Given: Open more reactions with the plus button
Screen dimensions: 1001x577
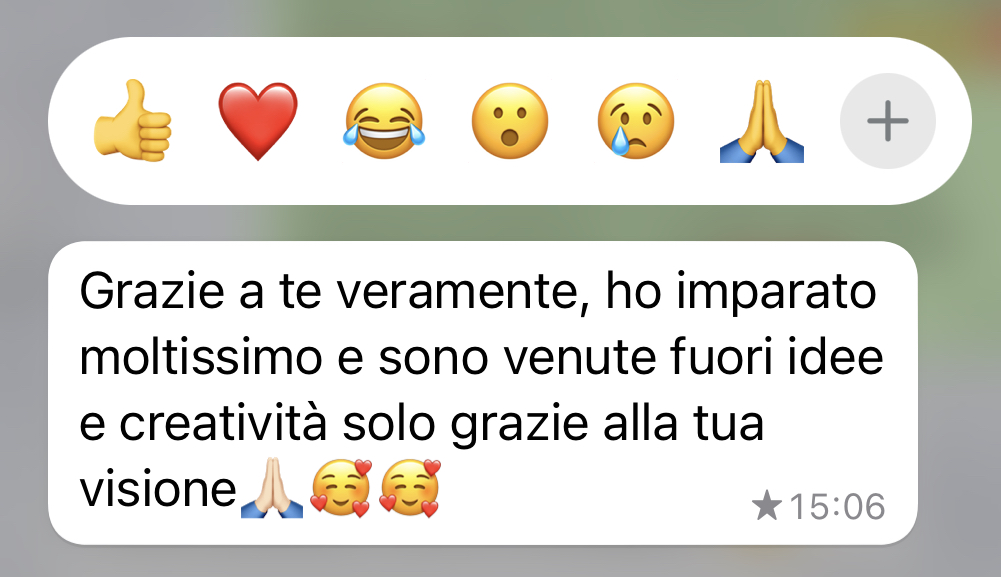Looking at the screenshot, I should pos(887,121).
